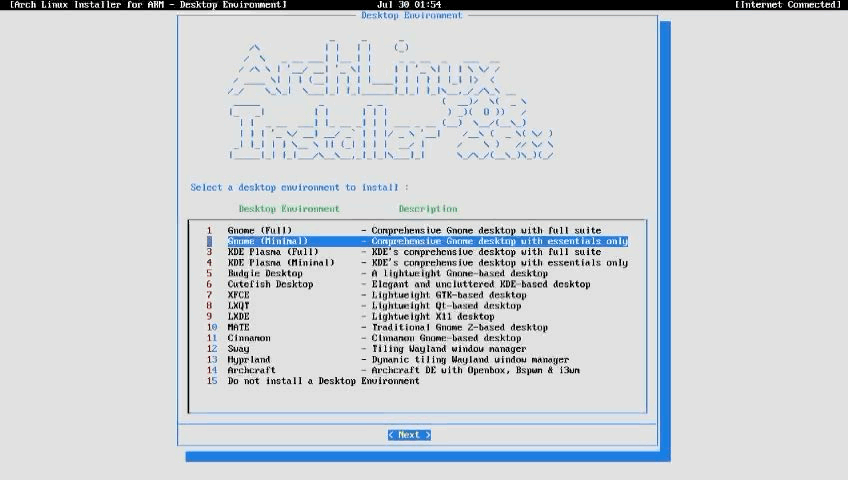
Task: Click the Next button
Action: tap(409, 435)
